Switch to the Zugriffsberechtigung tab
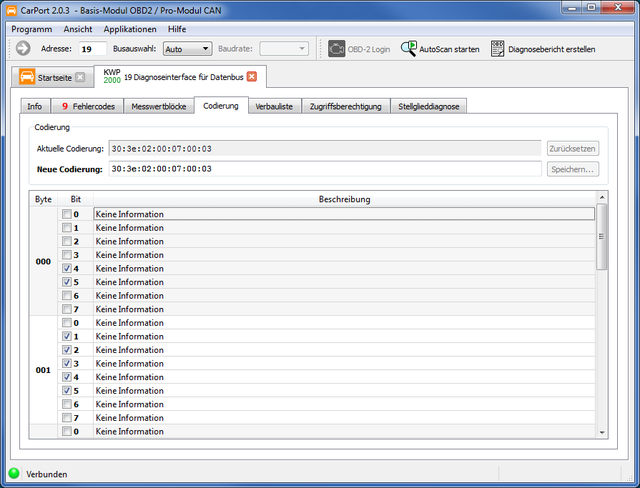 point(345,106)
